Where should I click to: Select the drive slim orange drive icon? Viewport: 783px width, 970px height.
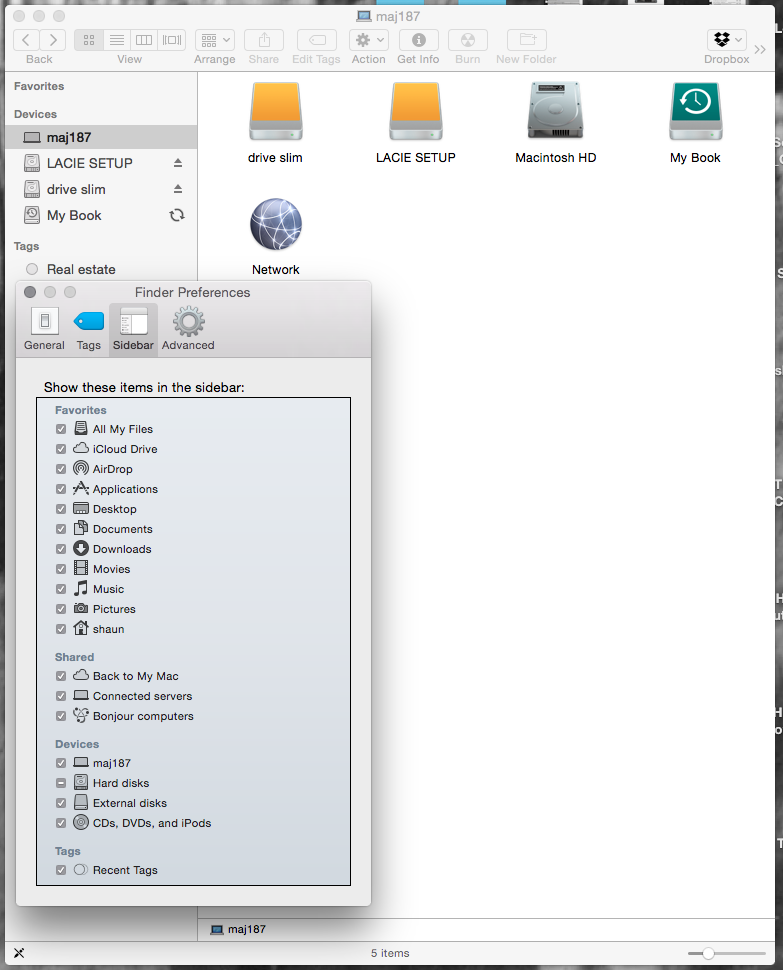click(276, 111)
